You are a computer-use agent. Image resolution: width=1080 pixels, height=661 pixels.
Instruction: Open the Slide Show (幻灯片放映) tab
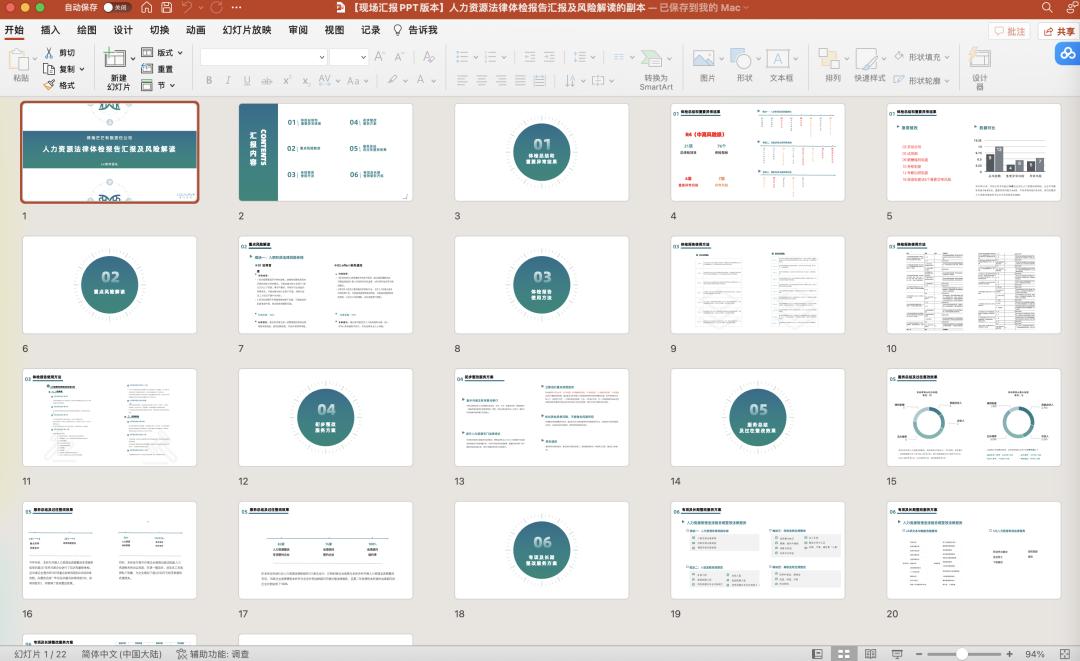pos(247,30)
